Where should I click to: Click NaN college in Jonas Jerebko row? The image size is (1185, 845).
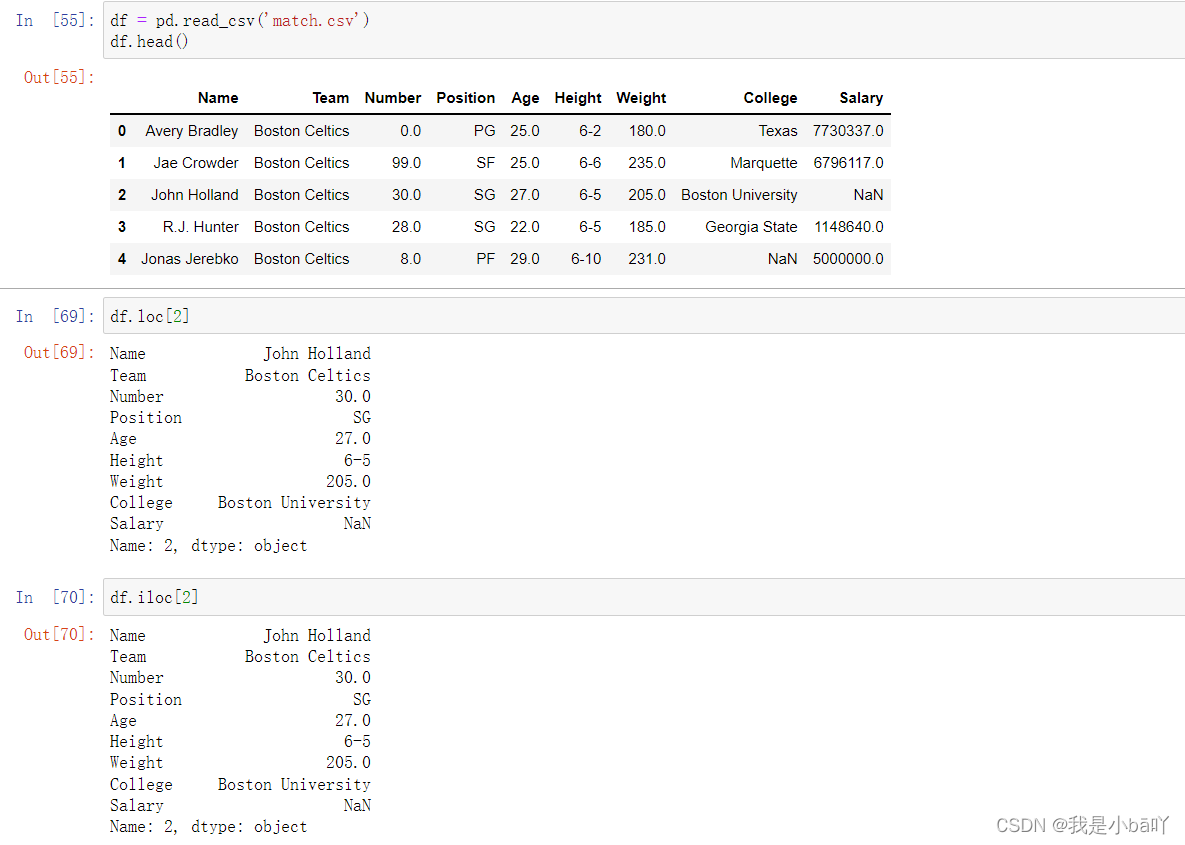782,258
